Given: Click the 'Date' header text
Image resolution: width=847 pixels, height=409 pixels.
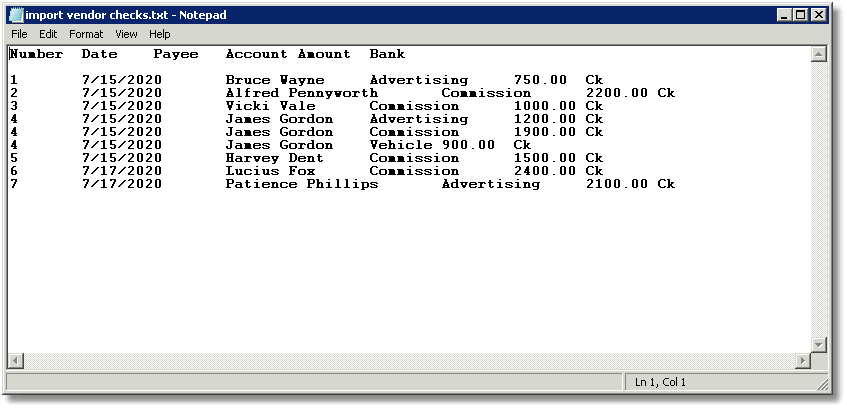Looking at the screenshot, I should coord(99,54).
